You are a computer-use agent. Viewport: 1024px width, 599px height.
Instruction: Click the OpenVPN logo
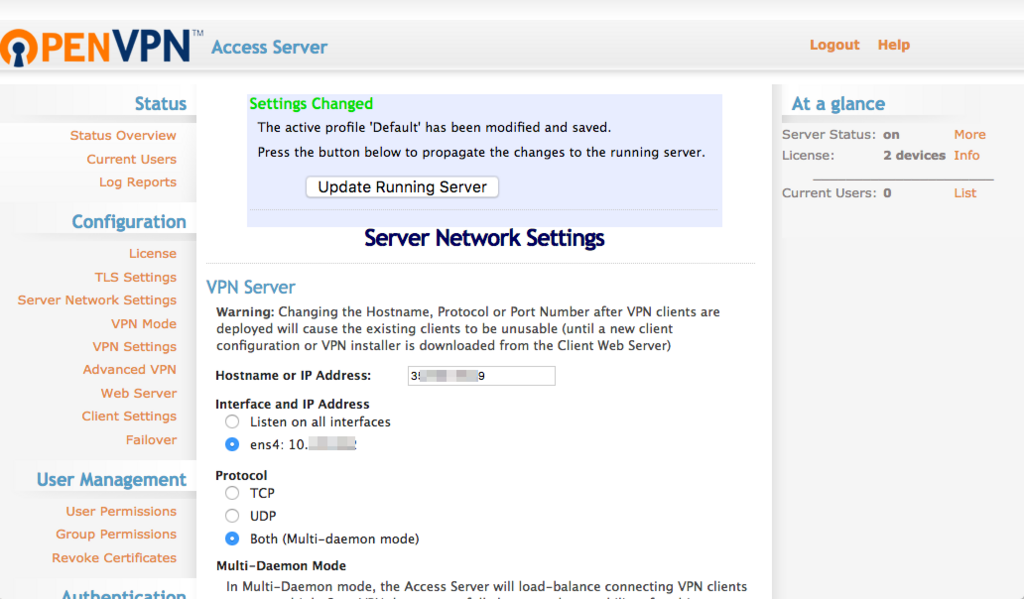click(x=101, y=46)
